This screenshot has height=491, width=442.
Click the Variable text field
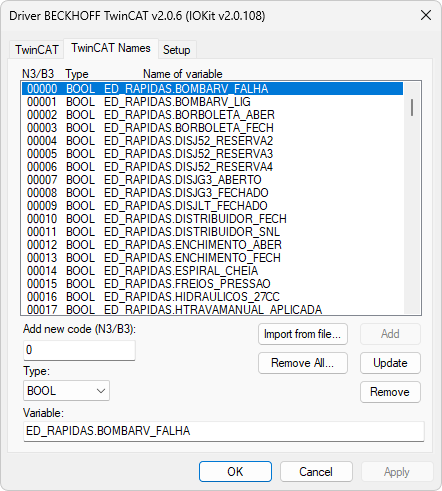tap(224, 431)
